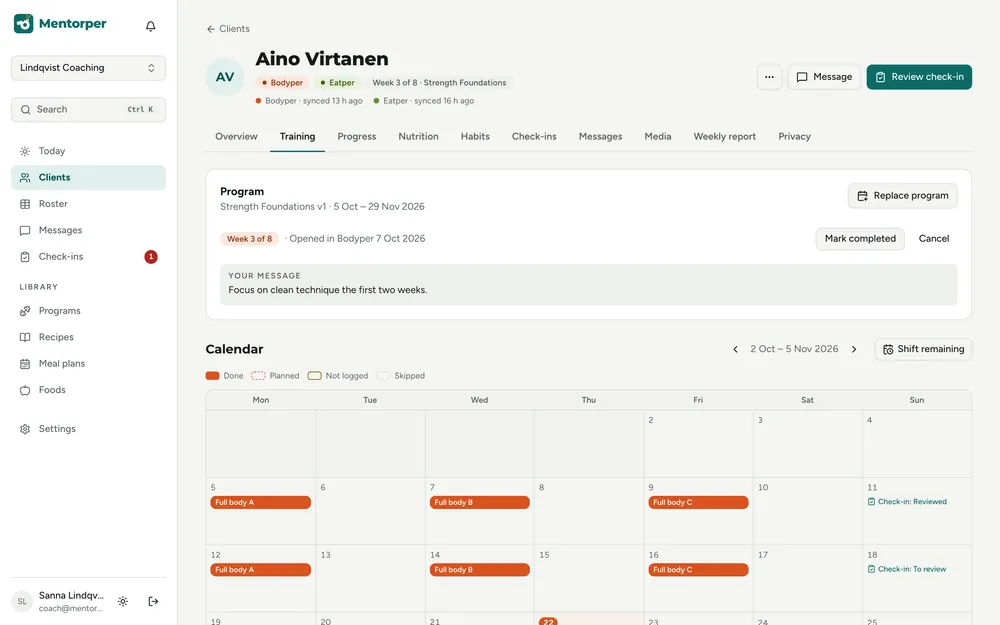
Task: Click the highlighted 22 date marker
Action: pyautogui.click(x=548, y=621)
